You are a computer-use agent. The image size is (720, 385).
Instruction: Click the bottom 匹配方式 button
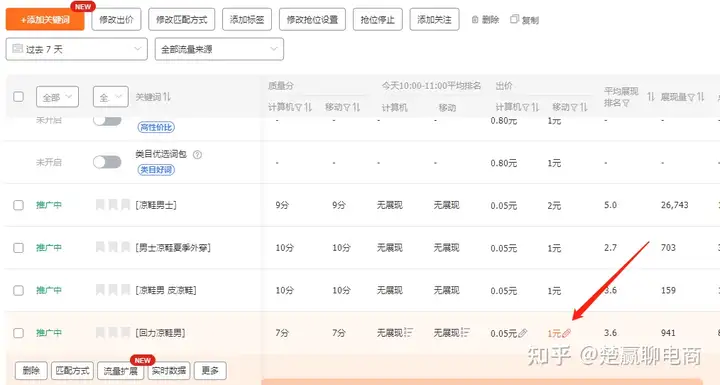click(73, 370)
